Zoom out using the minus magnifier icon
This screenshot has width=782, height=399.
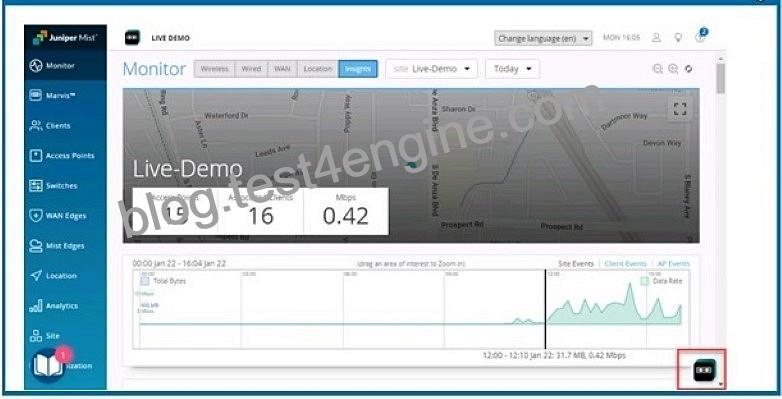658,69
